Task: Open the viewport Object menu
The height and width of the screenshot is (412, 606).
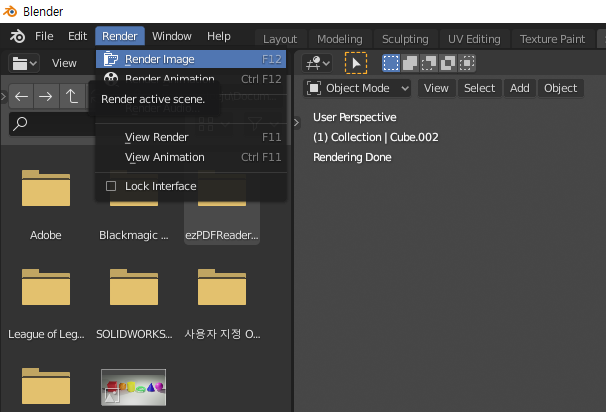Action: [560, 89]
